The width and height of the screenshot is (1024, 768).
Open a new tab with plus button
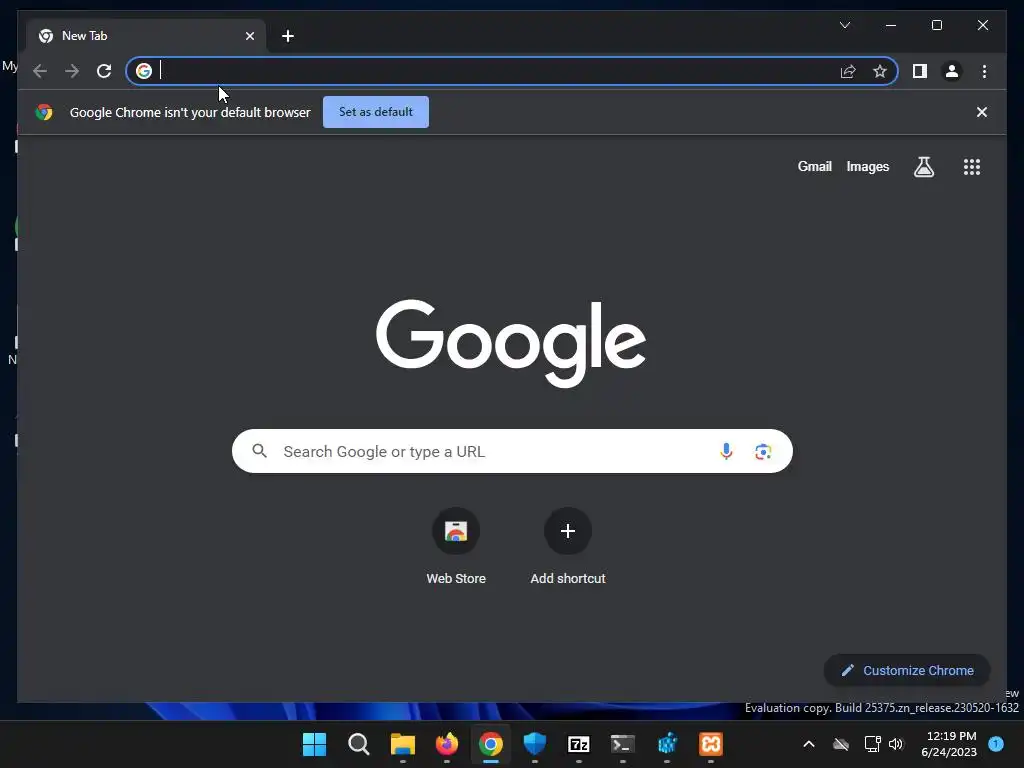(x=288, y=36)
